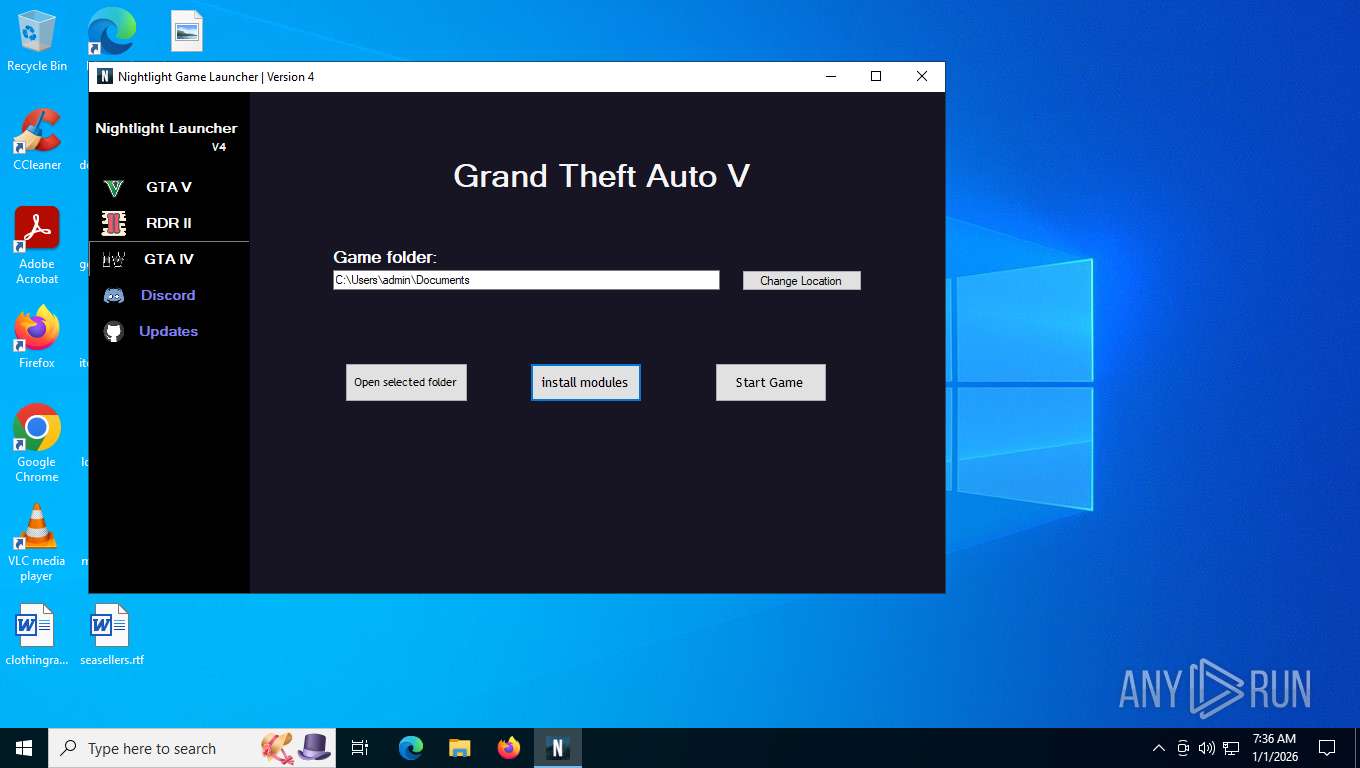Click the Discord logo icon
Viewport: 1360px width, 768px height.
click(113, 295)
